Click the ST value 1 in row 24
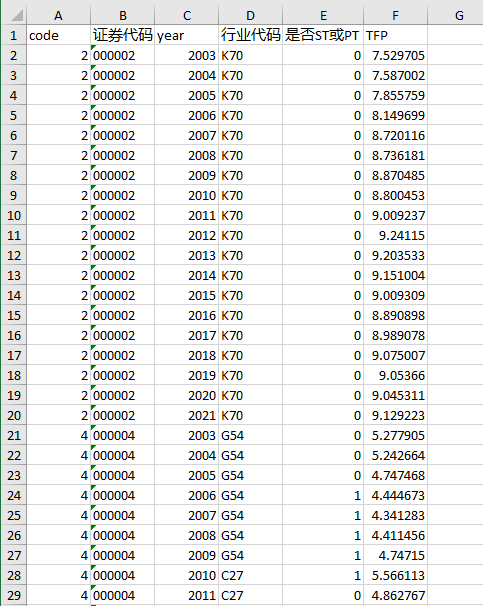483x606 pixels. (x=323, y=495)
